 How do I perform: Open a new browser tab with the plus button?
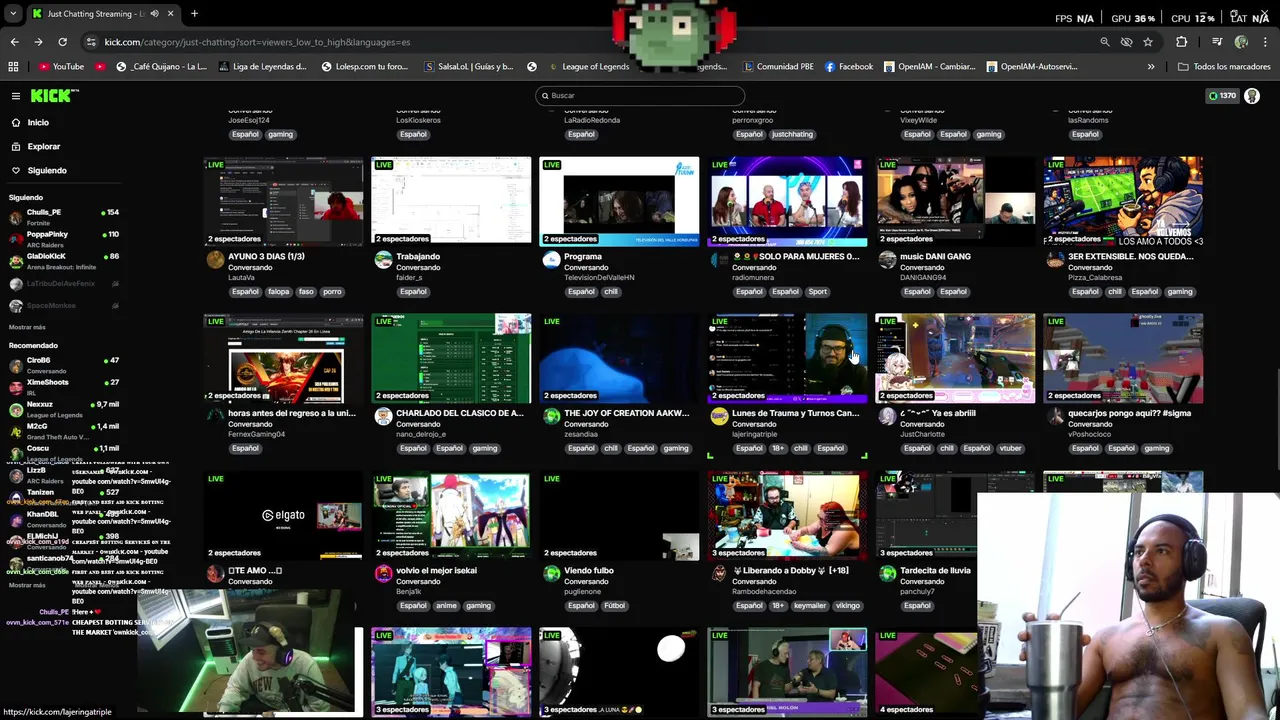(x=194, y=14)
